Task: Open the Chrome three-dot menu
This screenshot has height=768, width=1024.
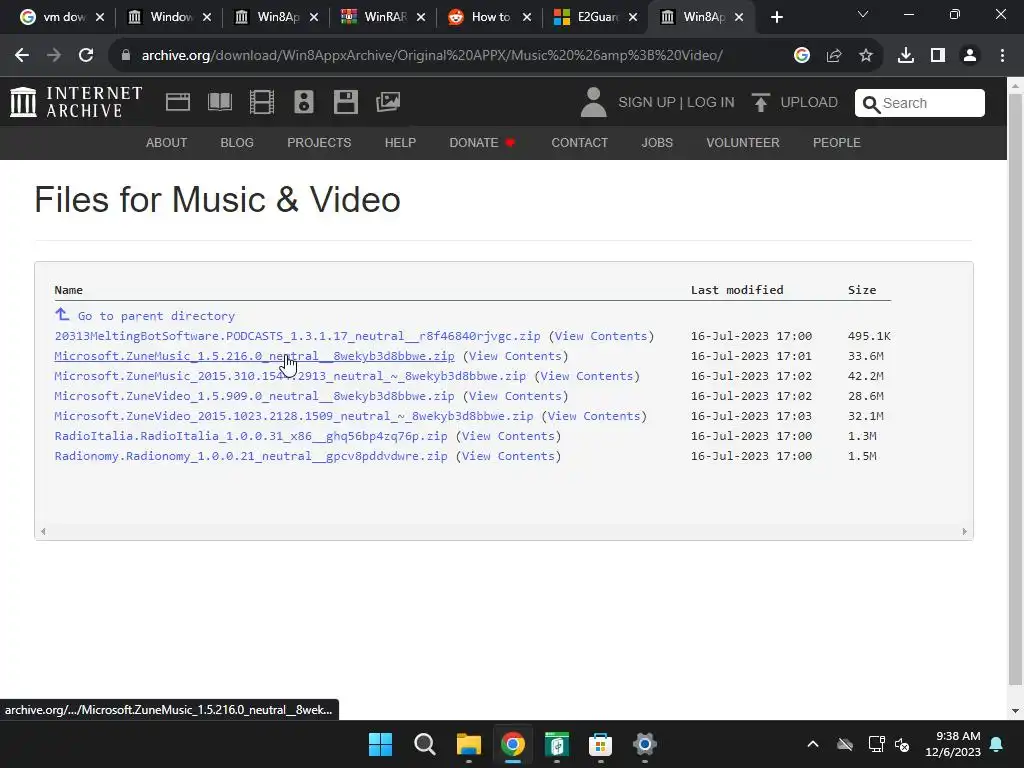Action: 1002,56
